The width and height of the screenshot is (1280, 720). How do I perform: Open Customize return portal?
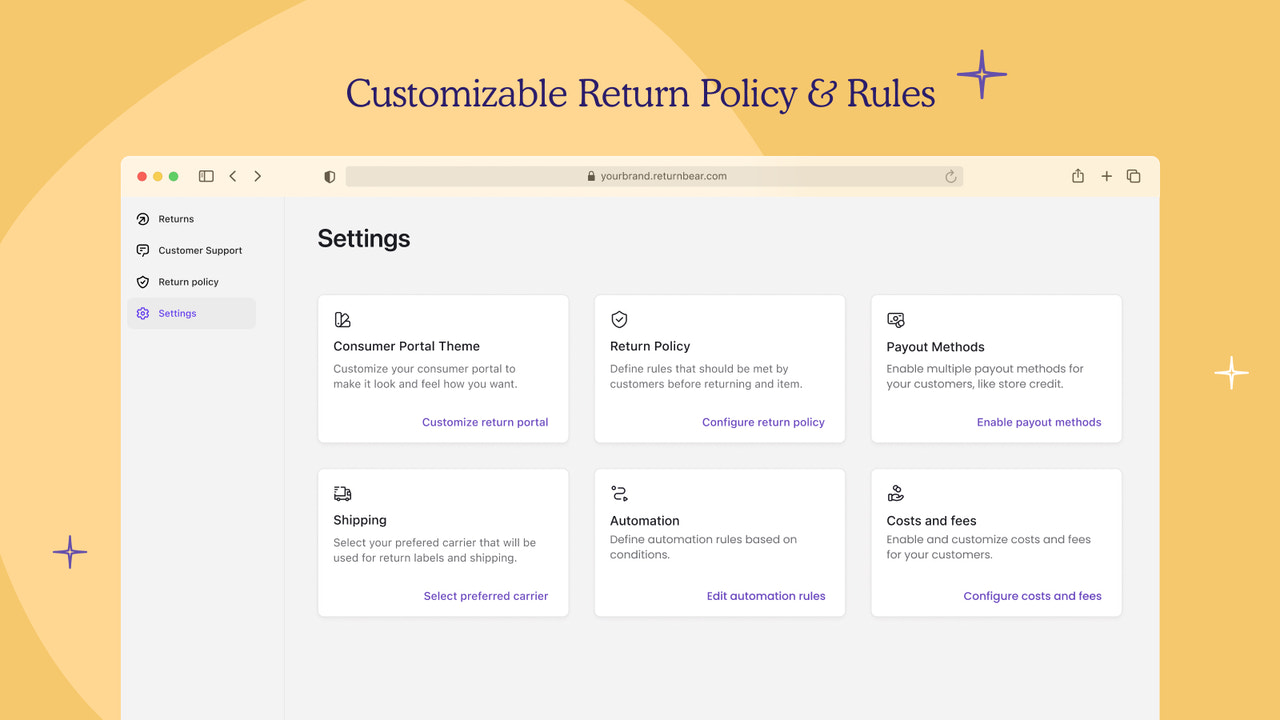coord(485,422)
